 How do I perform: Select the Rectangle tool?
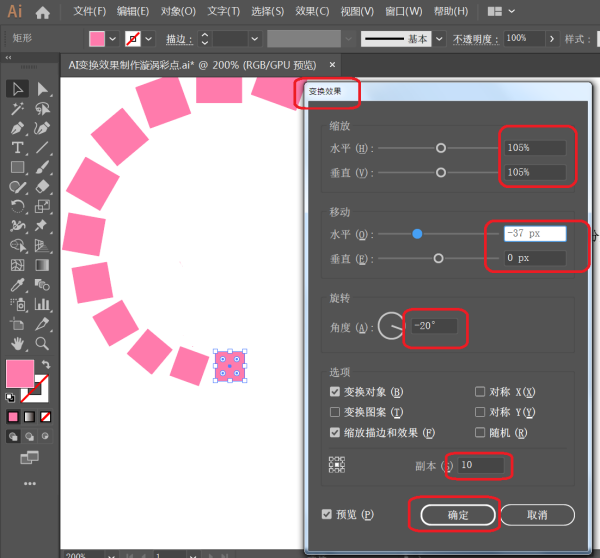[17, 167]
